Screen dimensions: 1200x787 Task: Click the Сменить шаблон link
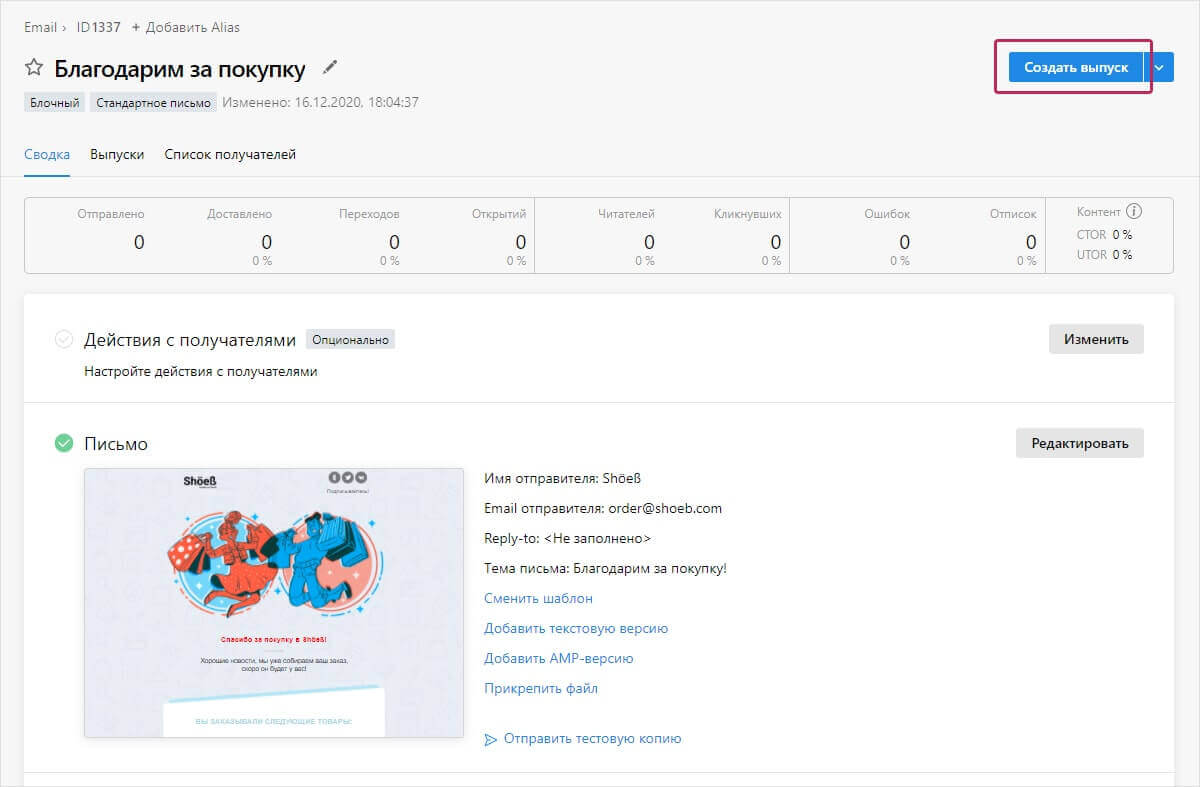(538, 598)
